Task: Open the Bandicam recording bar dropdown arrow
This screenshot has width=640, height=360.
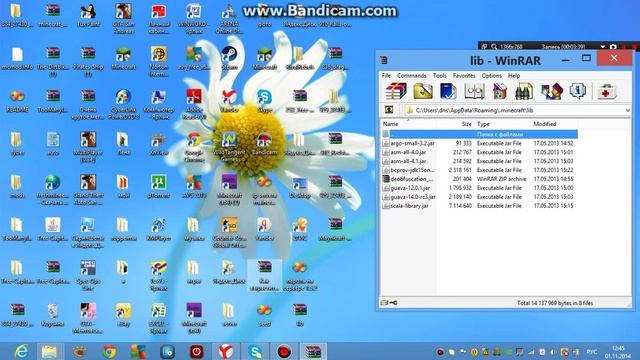Action: (603, 47)
